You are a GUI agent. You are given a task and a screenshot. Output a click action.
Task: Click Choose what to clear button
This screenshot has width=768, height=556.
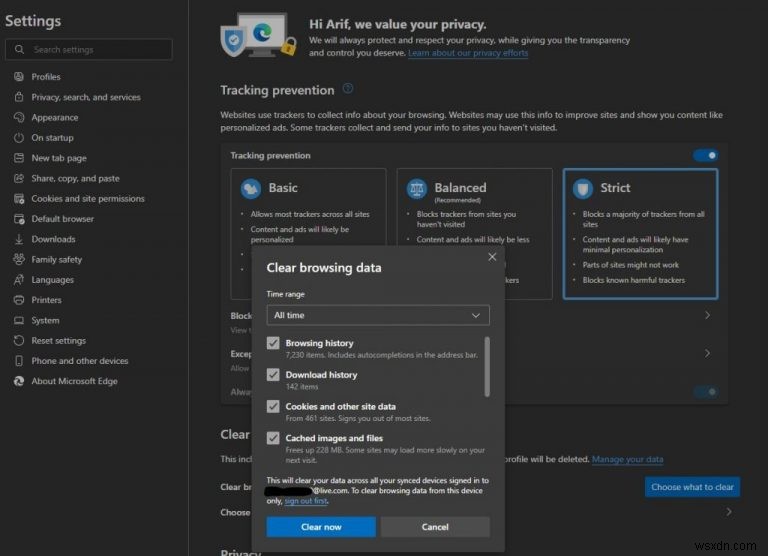692,487
